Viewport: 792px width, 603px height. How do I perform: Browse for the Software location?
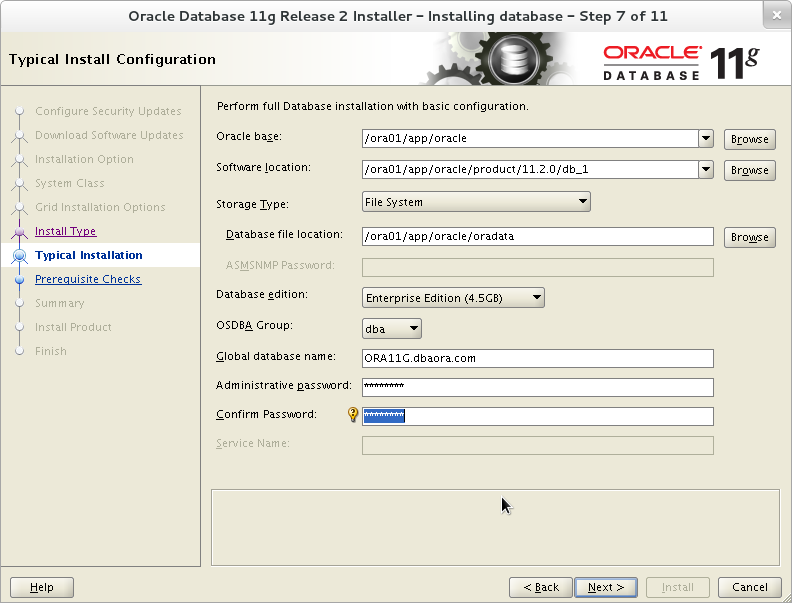750,171
